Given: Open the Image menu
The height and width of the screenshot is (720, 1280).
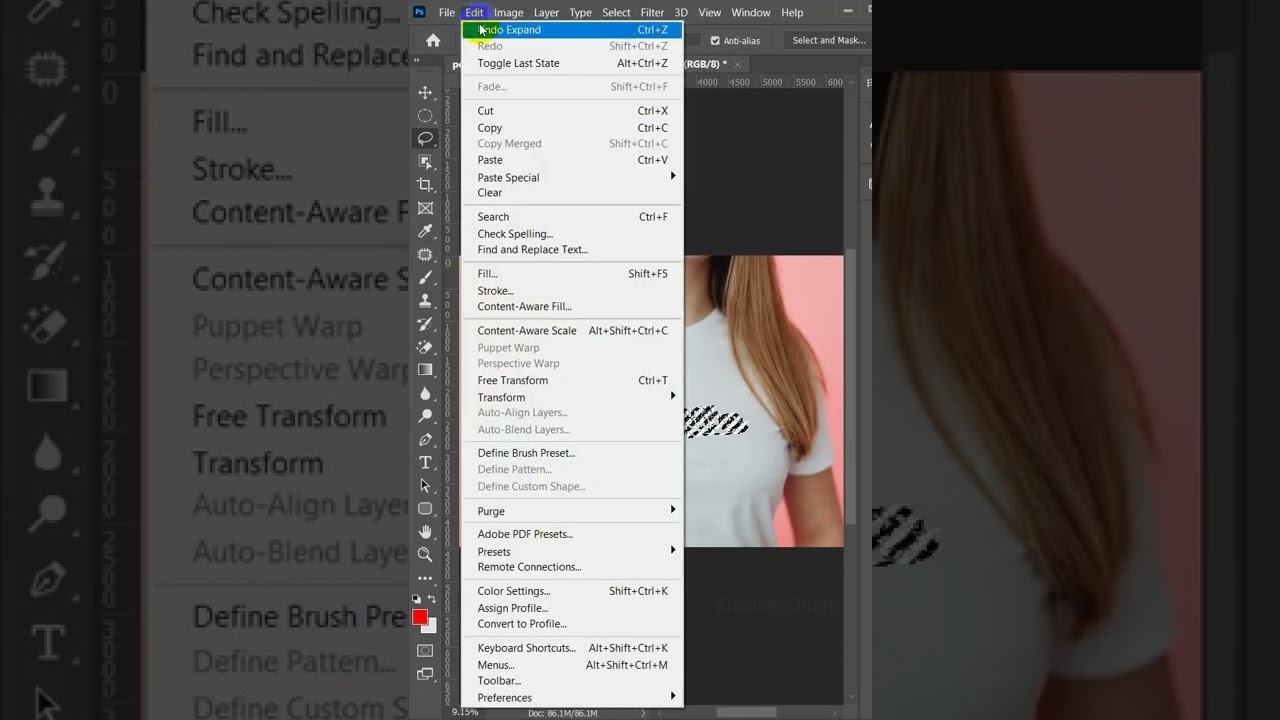Looking at the screenshot, I should [x=508, y=12].
